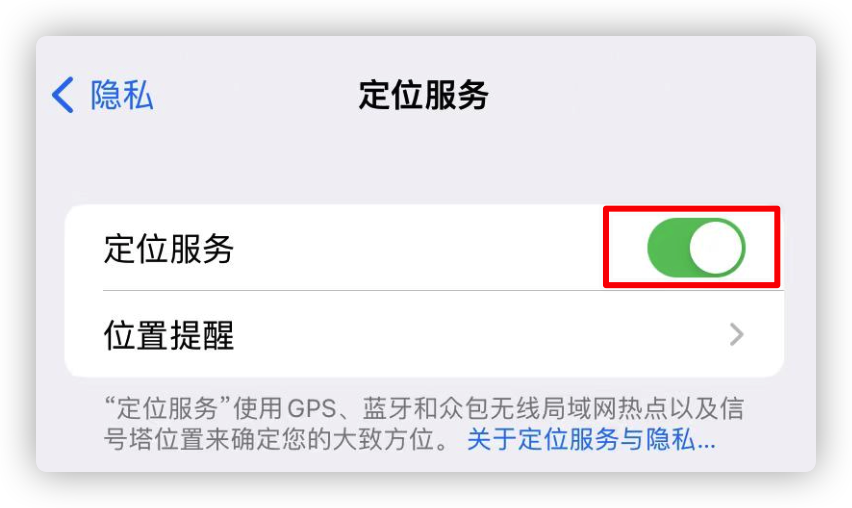Viewport: 852px width, 508px height.
Task: Open the 关于定位服务与隐私 link
Action: (591, 439)
